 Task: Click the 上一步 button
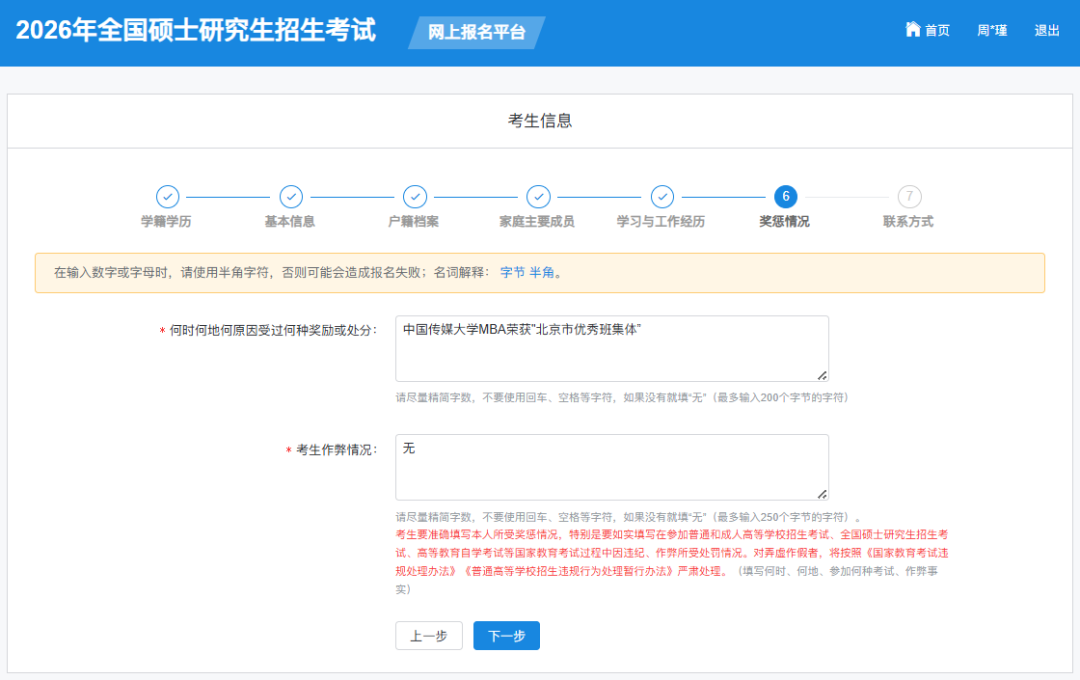coord(428,635)
